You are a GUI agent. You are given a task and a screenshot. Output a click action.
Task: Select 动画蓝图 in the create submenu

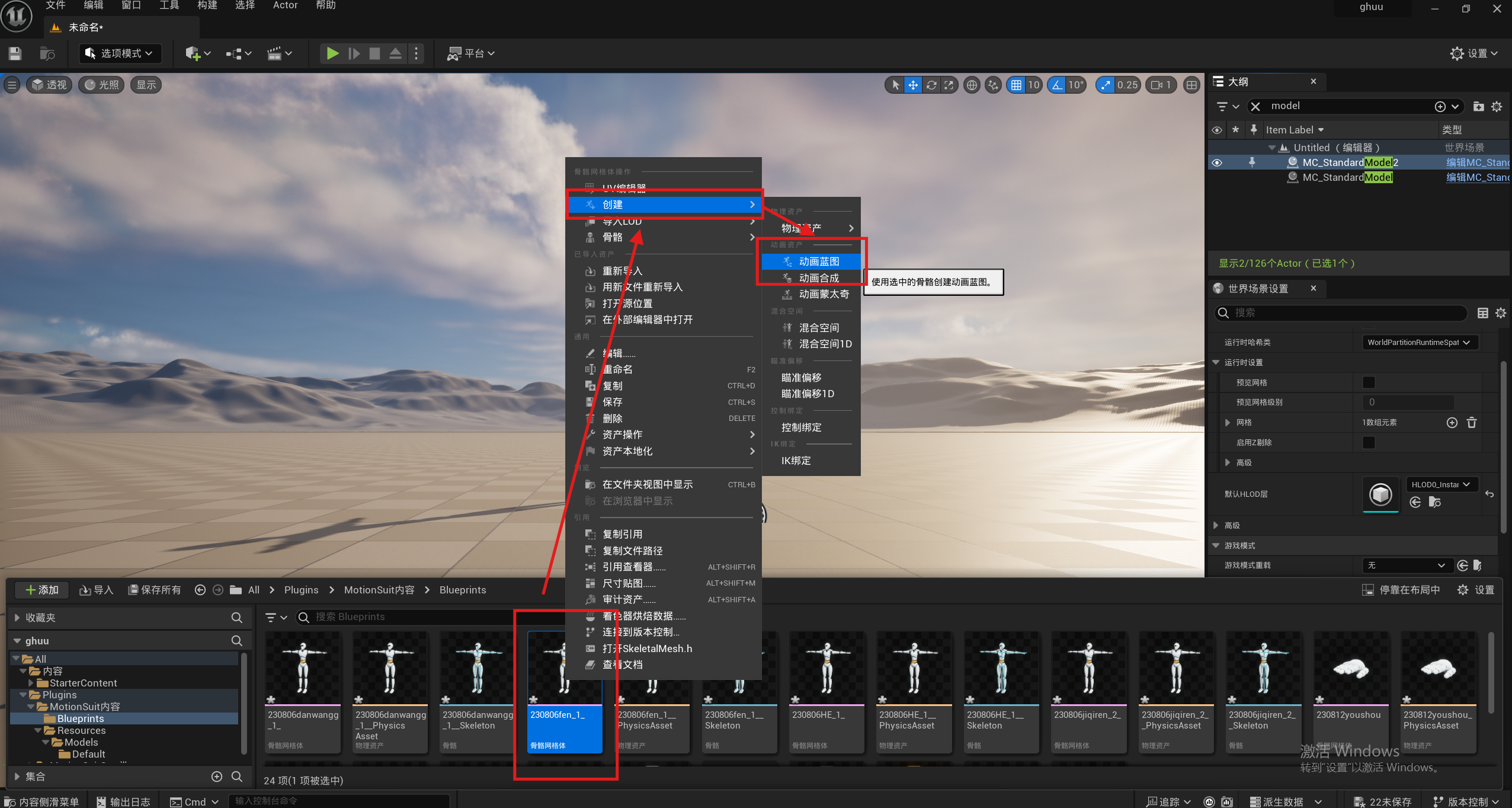click(819, 261)
